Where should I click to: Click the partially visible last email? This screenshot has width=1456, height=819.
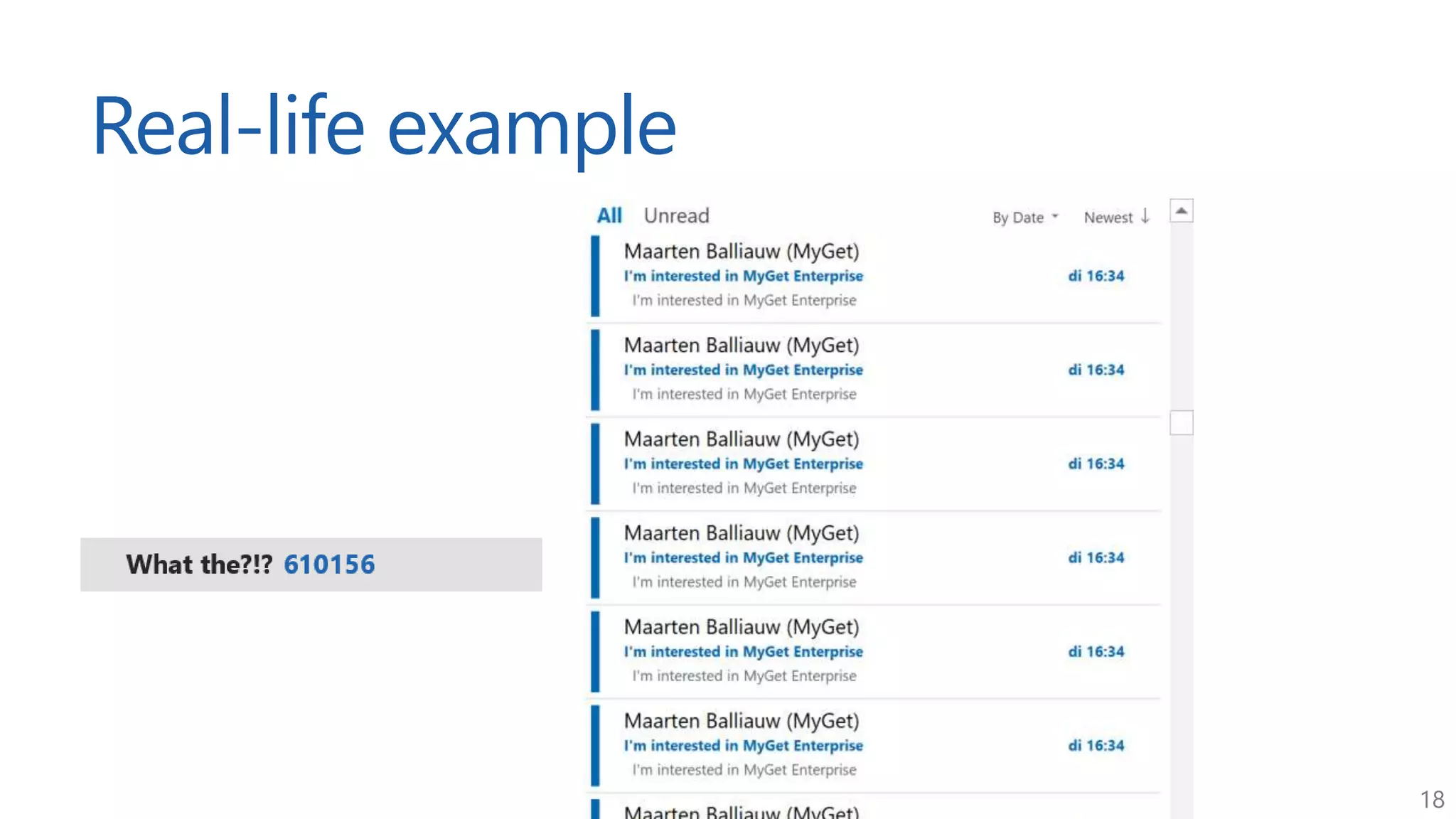[x=742, y=810]
